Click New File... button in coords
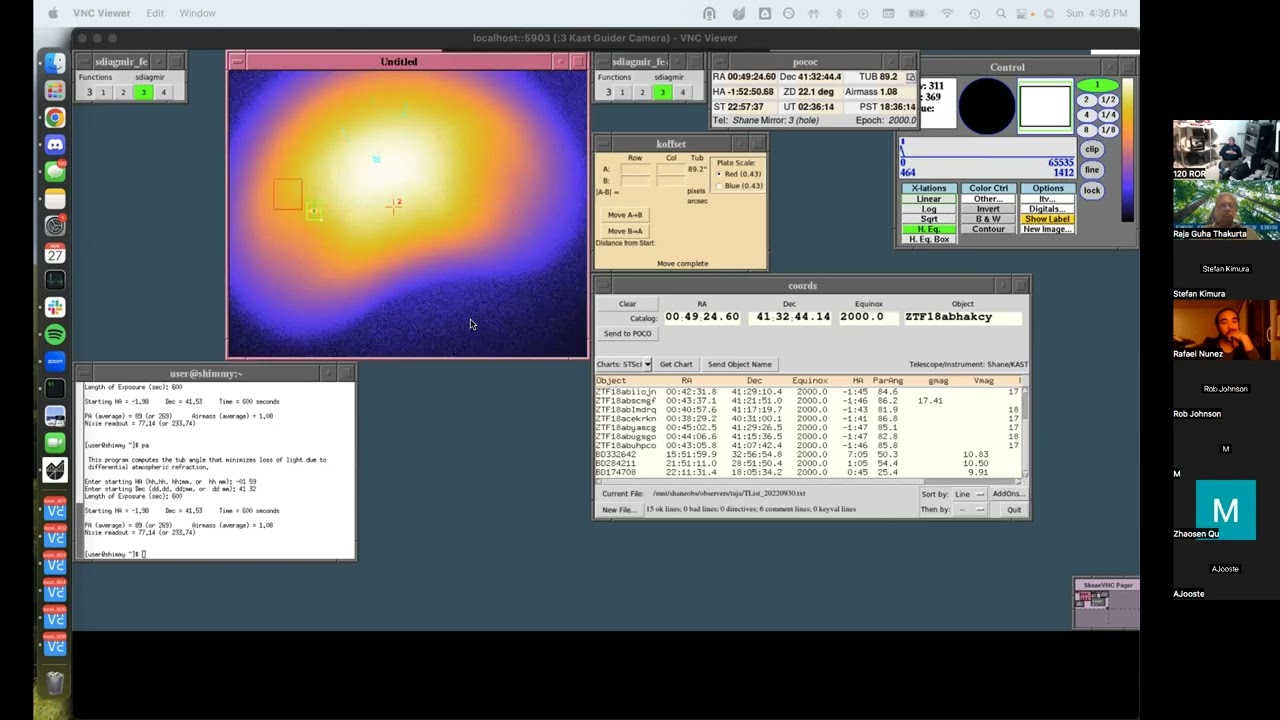 [619, 510]
